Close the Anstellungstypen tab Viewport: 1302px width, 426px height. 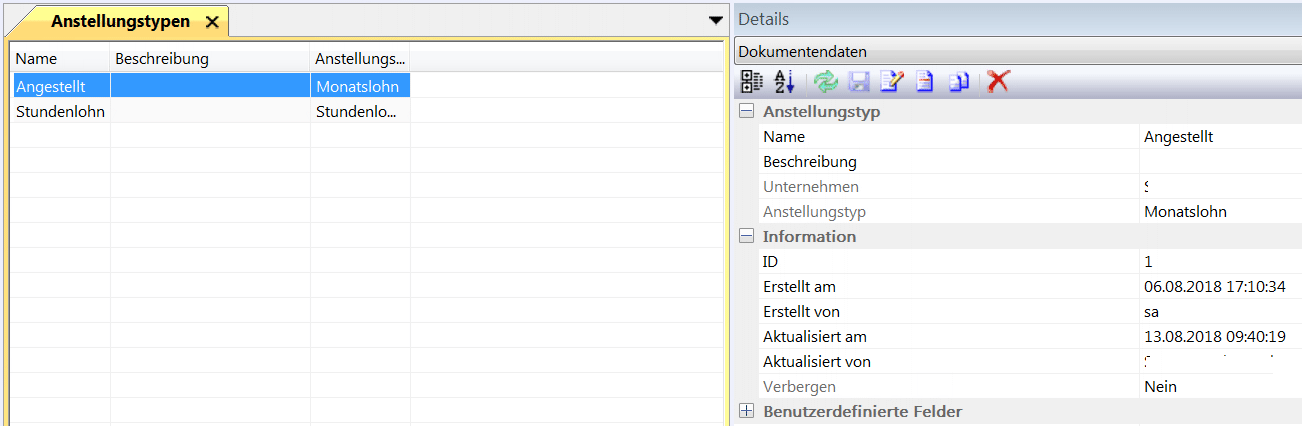click(211, 22)
